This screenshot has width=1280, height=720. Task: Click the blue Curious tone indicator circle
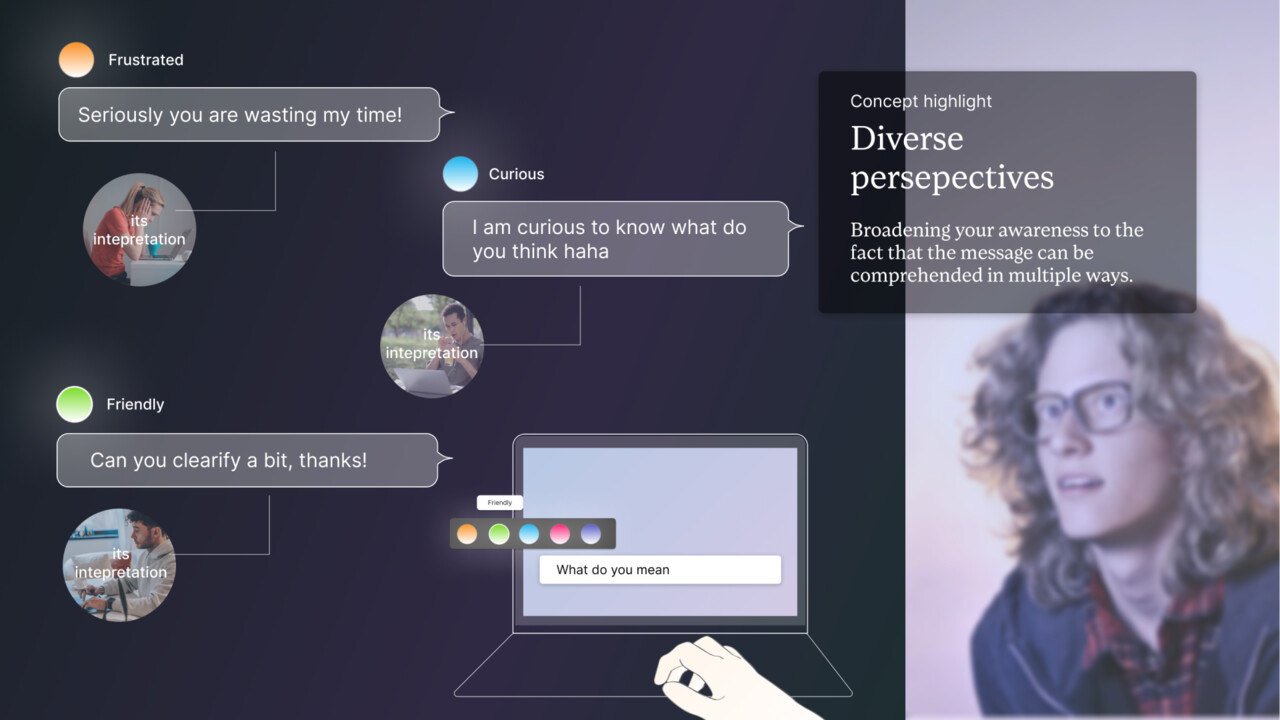[x=460, y=174]
